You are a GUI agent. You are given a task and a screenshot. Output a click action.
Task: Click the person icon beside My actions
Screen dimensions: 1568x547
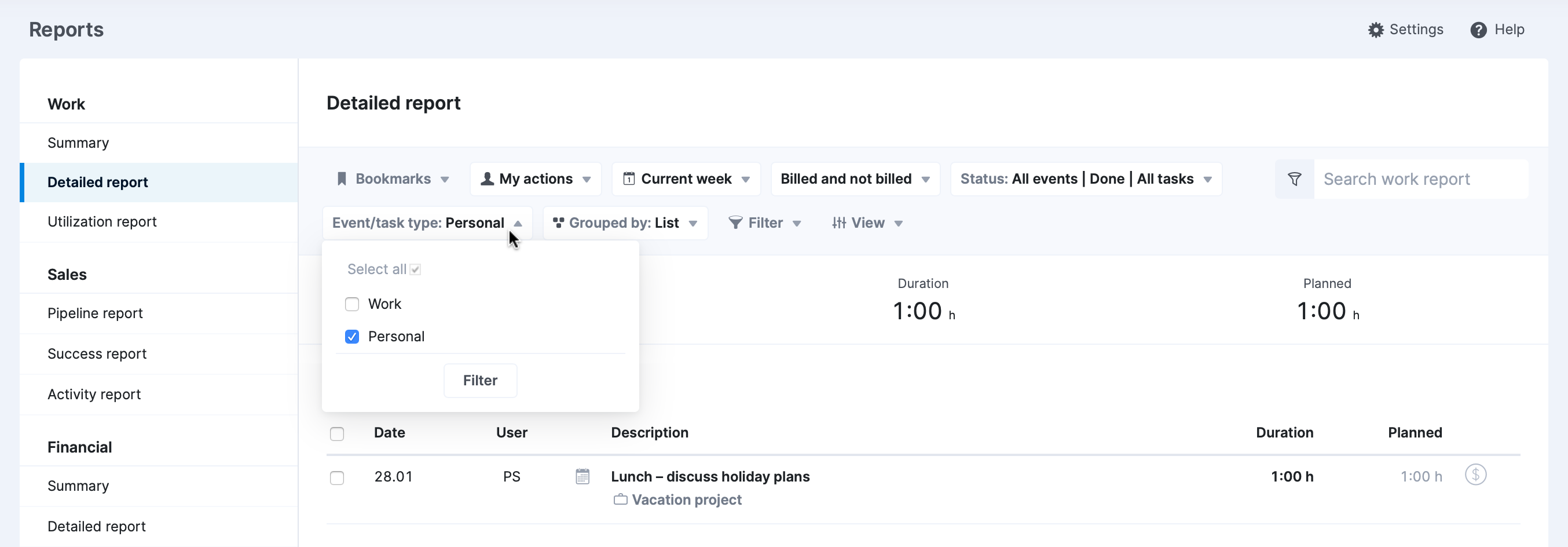pos(487,179)
